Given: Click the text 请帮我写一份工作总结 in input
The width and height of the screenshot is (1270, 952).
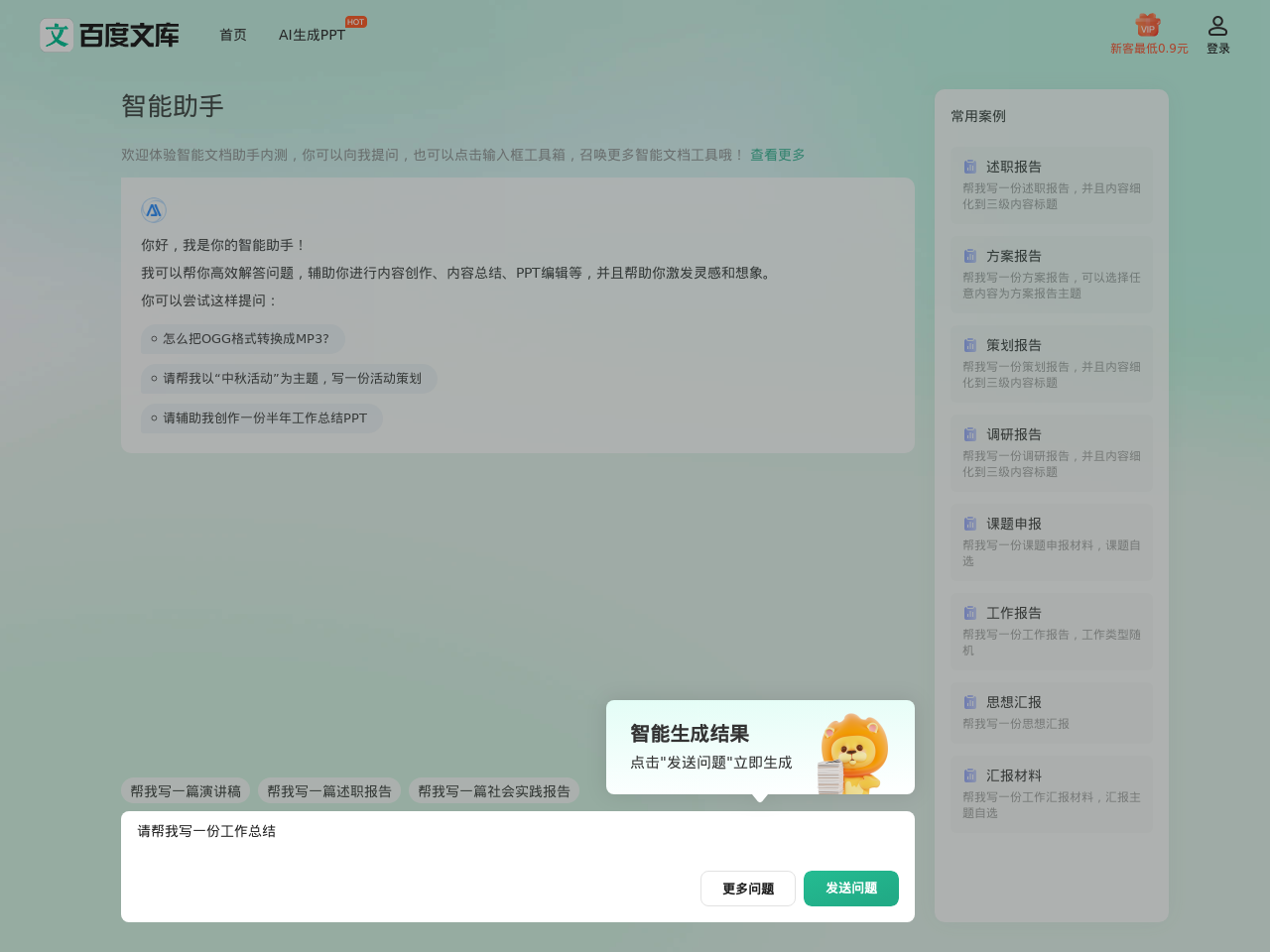Looking at the screenshot, I should pos(206,831).
